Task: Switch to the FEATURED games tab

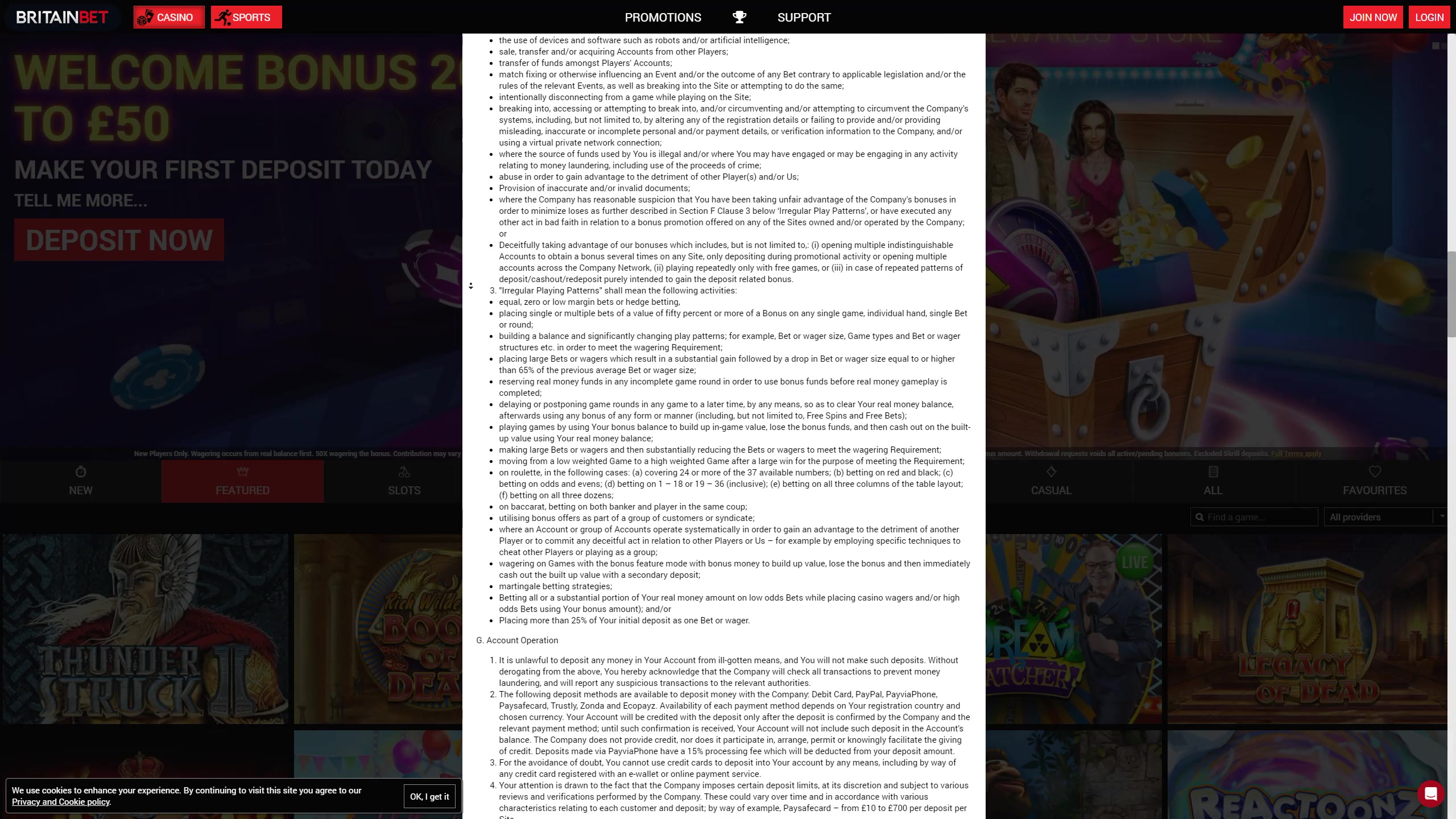Action: click(242, 482)
